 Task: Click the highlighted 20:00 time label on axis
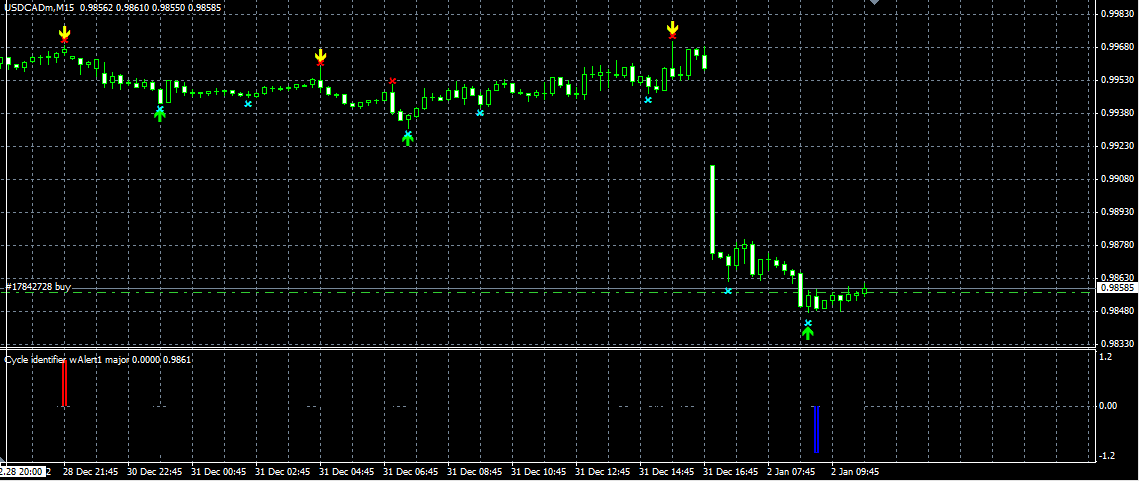(23, 471)
